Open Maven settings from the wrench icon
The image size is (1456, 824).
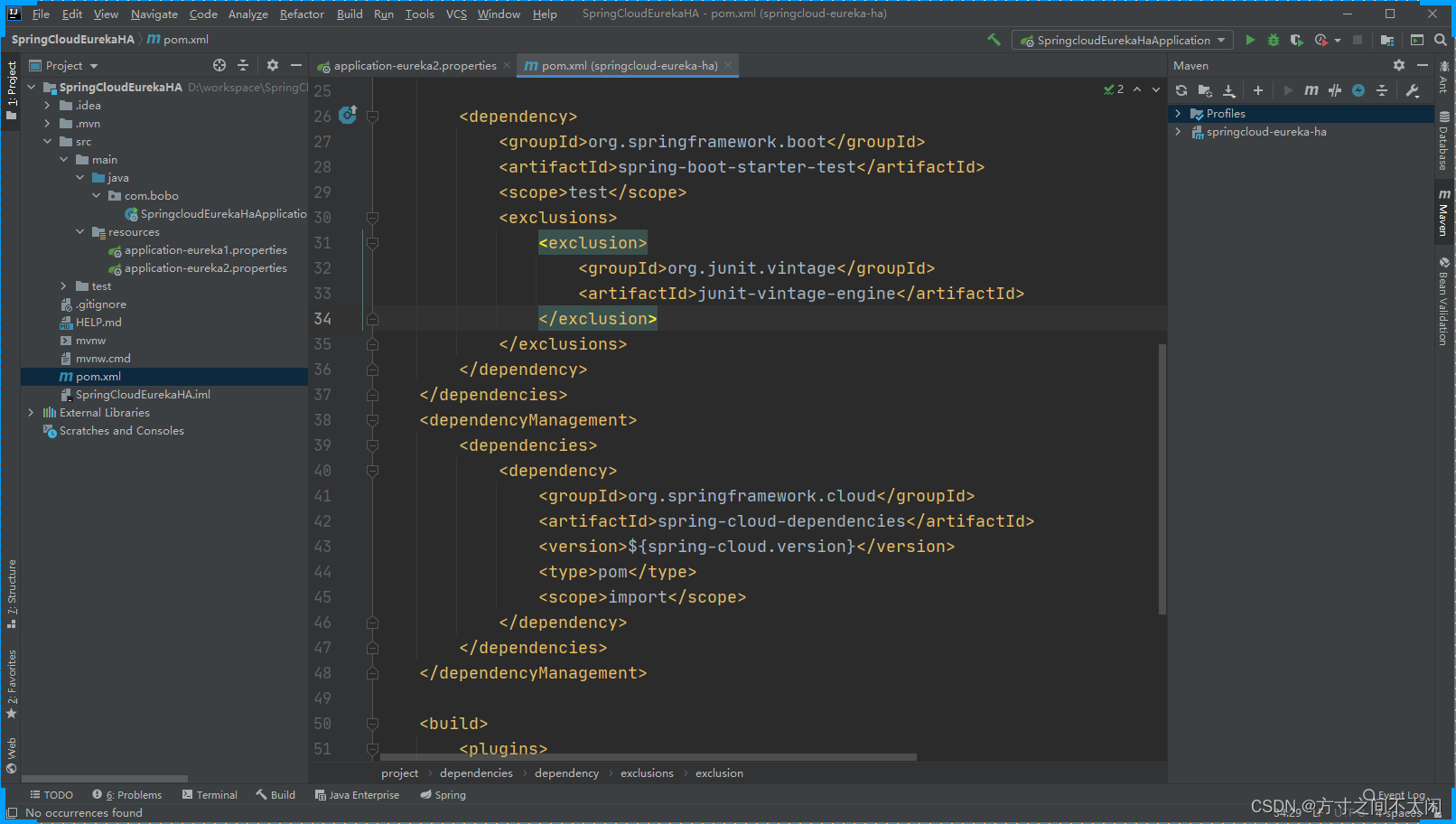pyautogui.click(x=1413, y=90)
